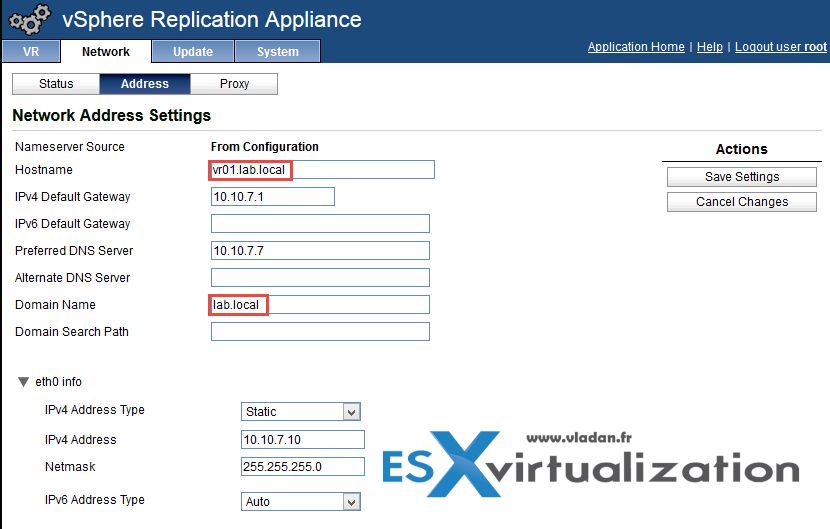Click the Cancel Changes button
Image resolution: width=830 pixels, height=529 pixels.
pos(742,202)
